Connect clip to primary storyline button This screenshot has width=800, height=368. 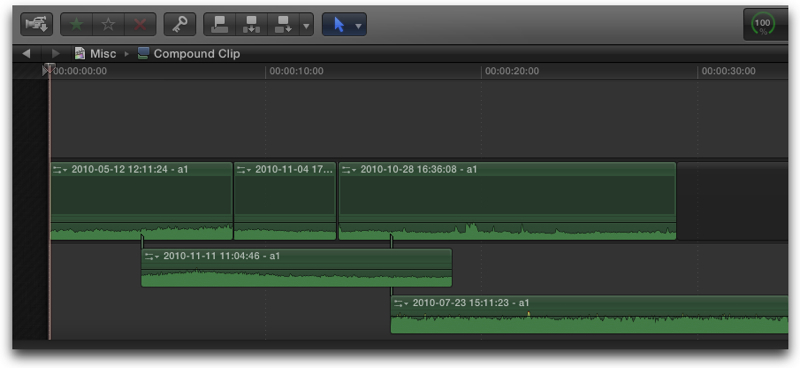click(219, 24)
